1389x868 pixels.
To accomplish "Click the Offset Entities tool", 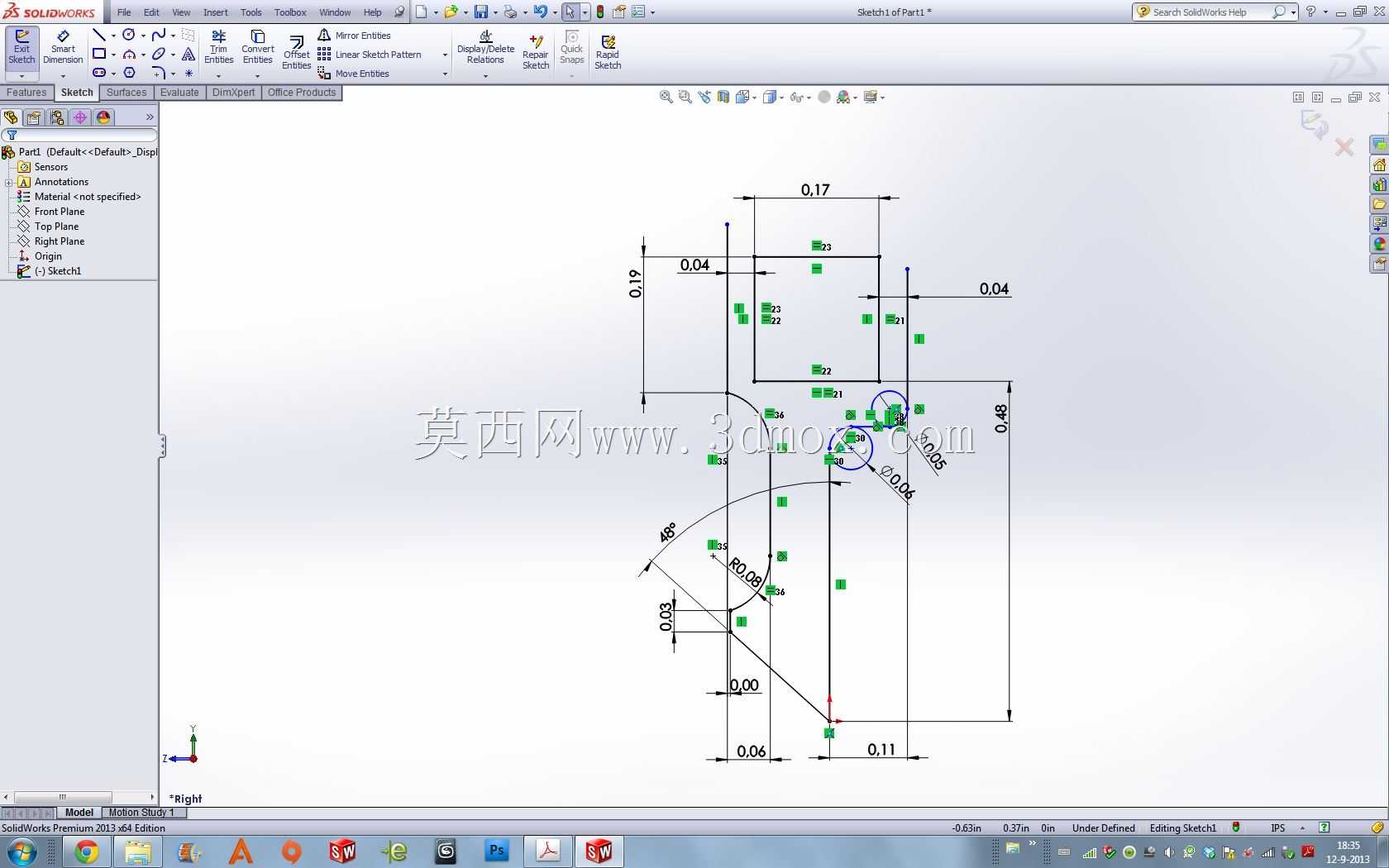I will [x=296, y=52].
